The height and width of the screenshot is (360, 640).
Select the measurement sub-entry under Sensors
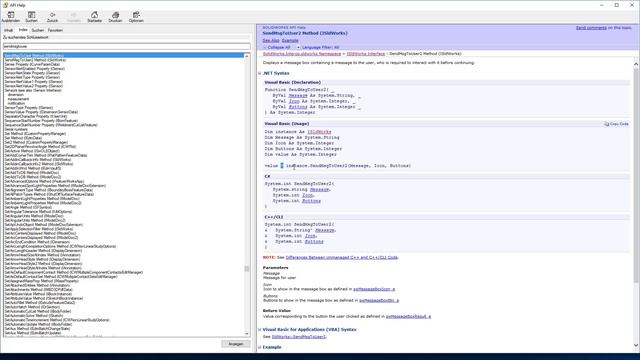(x=18, y=99)
